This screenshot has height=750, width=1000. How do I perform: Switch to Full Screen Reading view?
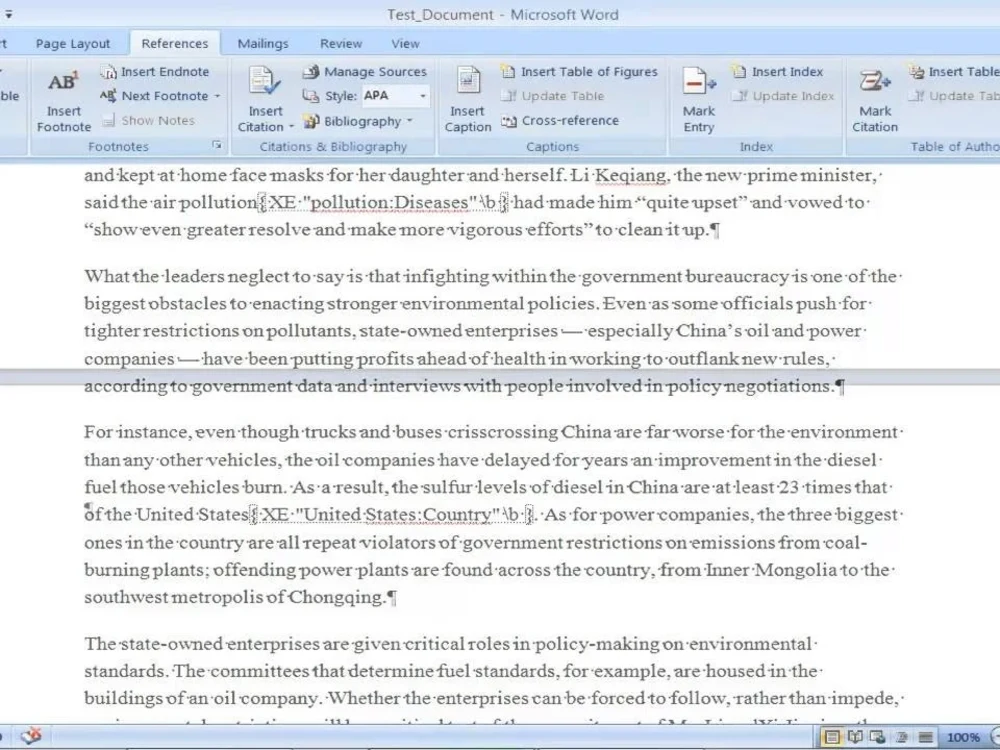coord(853,737)
